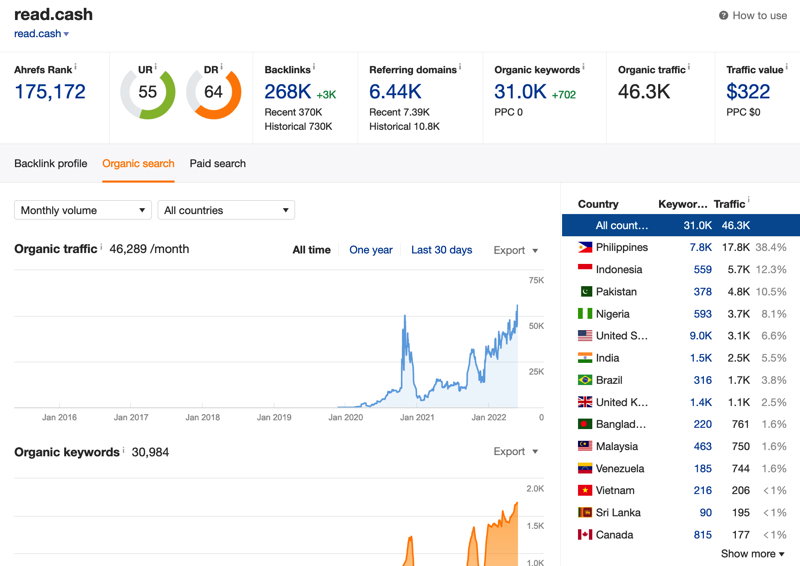Viewport: 800px width, 566px height.
Task: Open the All countries dropdown
Action: (226, 210)
